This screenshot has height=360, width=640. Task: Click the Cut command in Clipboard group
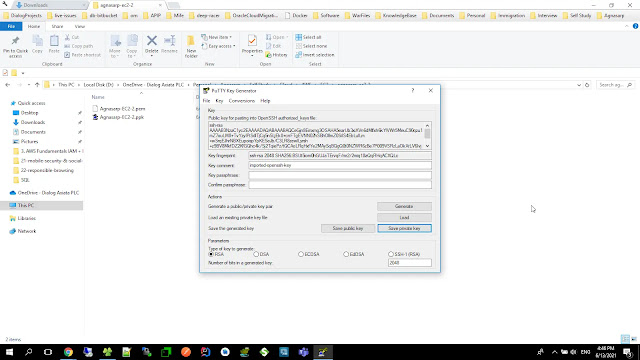72,37
